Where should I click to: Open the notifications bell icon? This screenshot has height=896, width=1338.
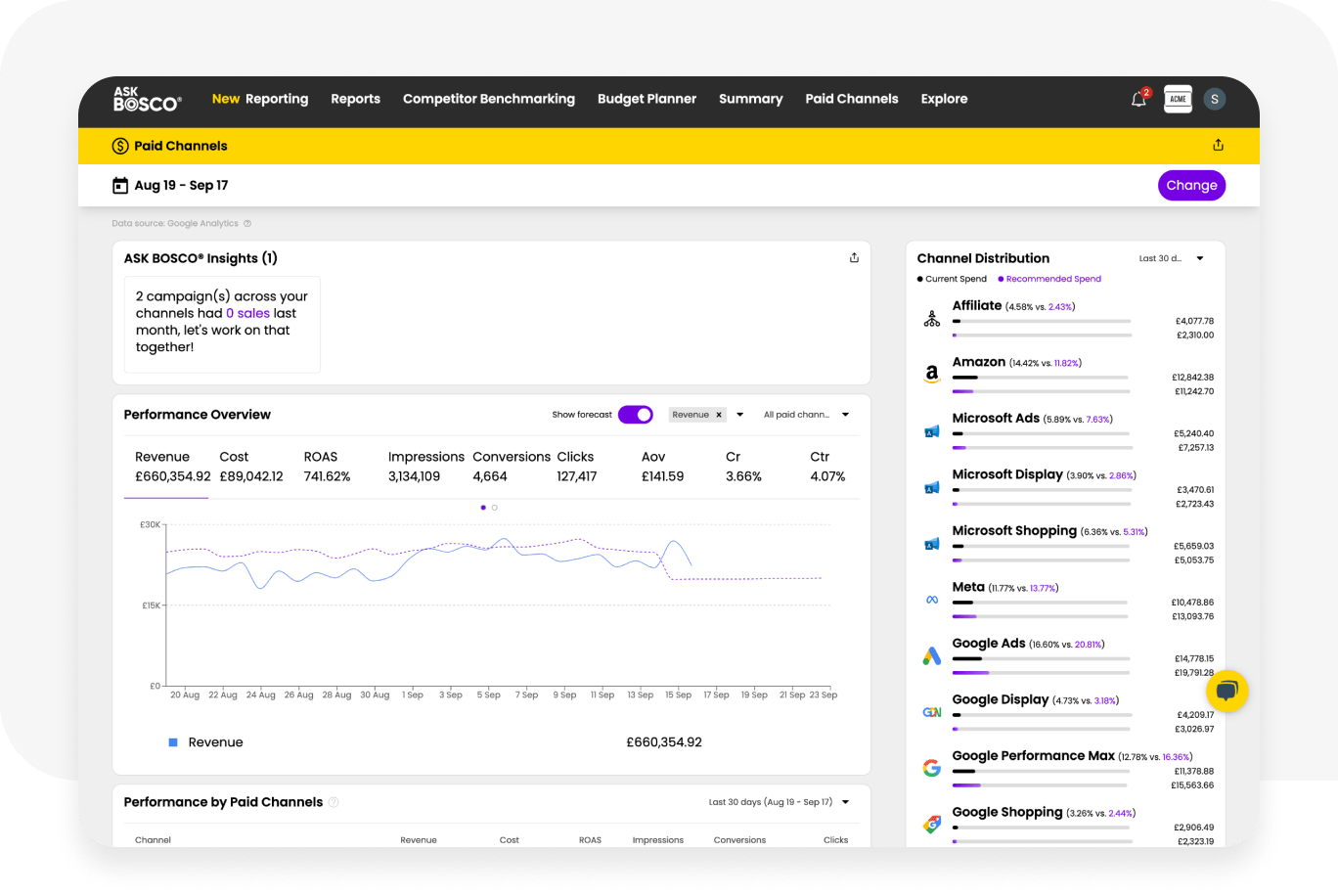(1138, 99)
